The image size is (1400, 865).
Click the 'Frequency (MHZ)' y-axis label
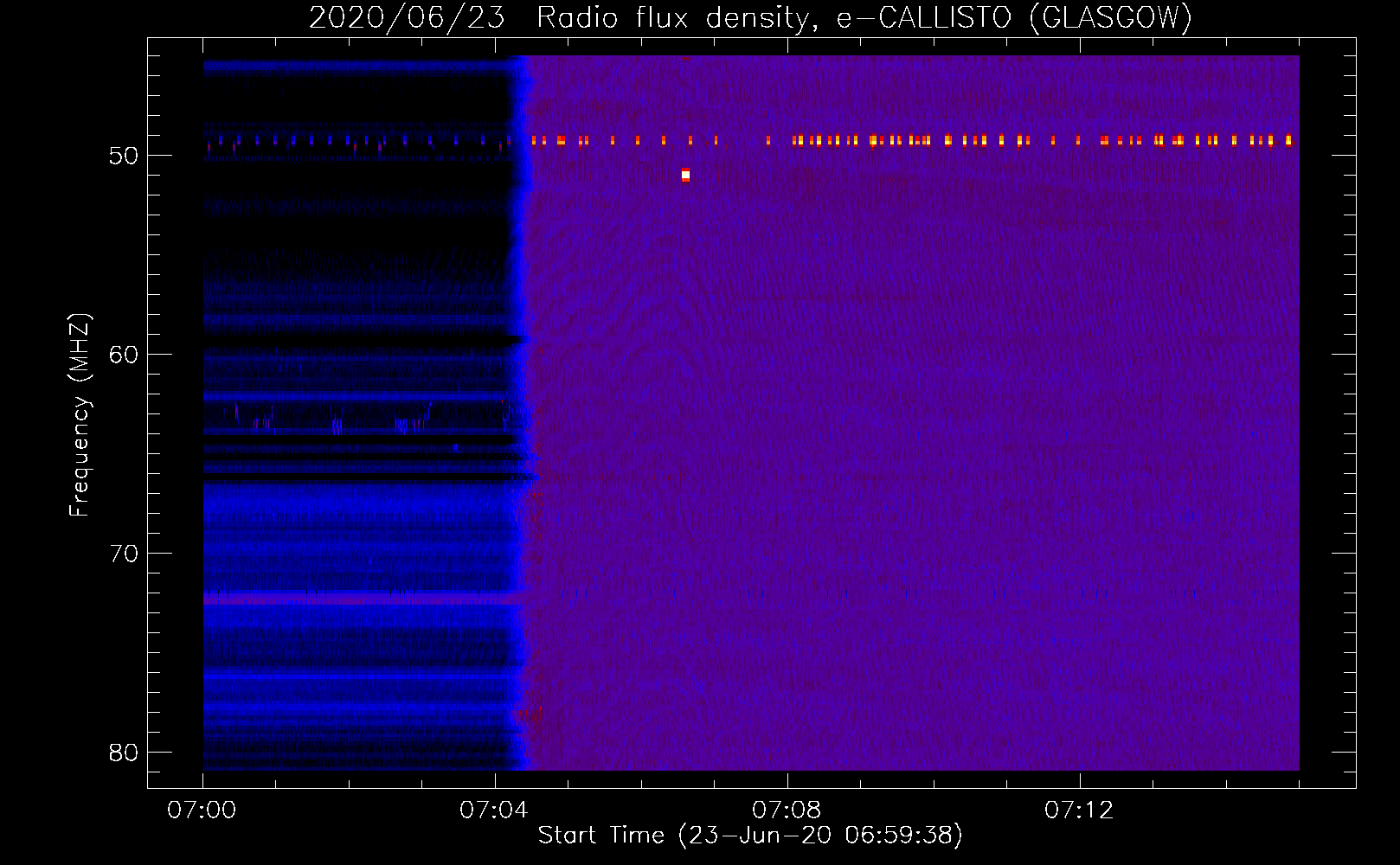[x=80, y=415]
